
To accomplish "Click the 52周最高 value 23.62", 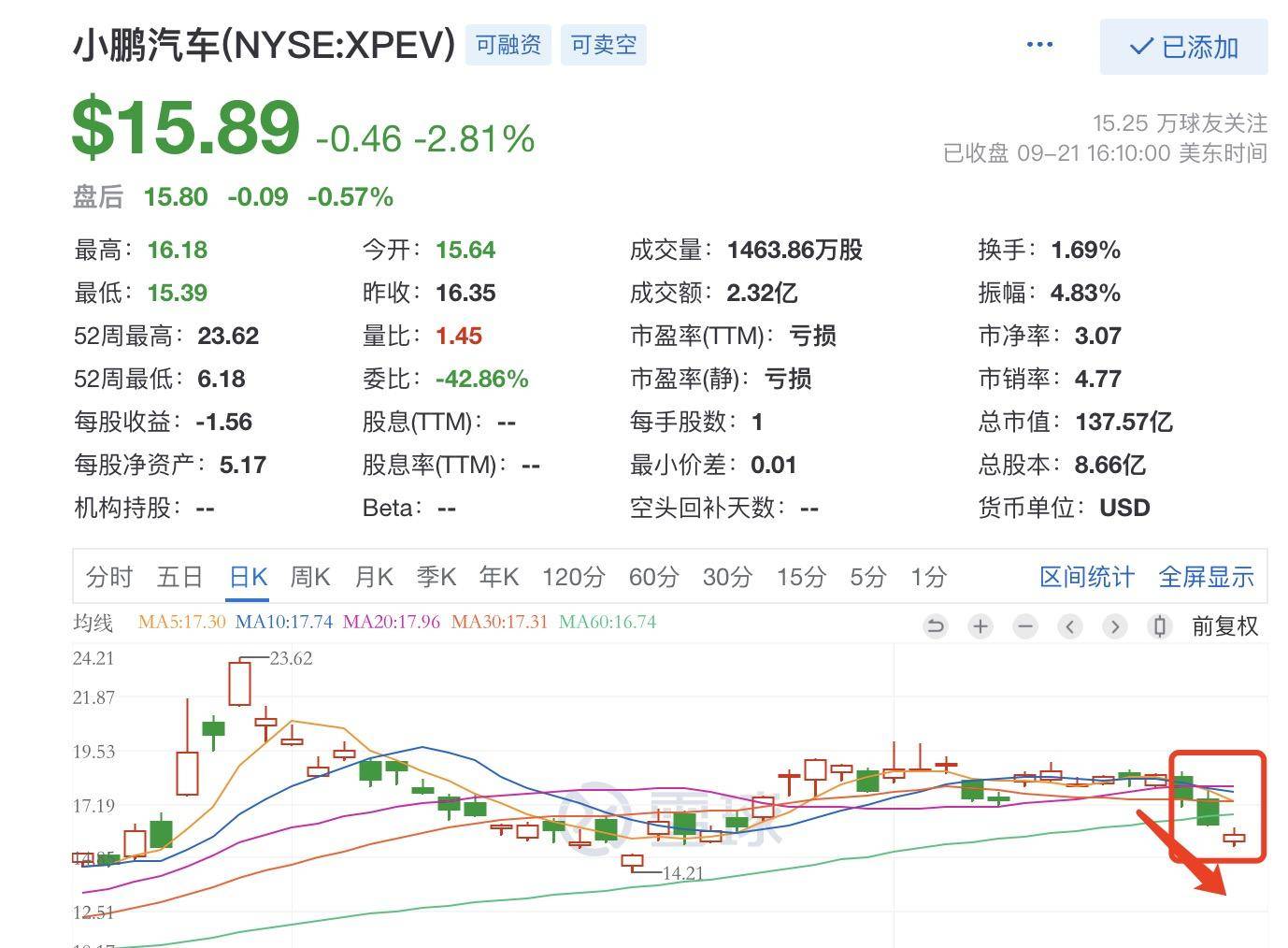I will pos(228,336).
